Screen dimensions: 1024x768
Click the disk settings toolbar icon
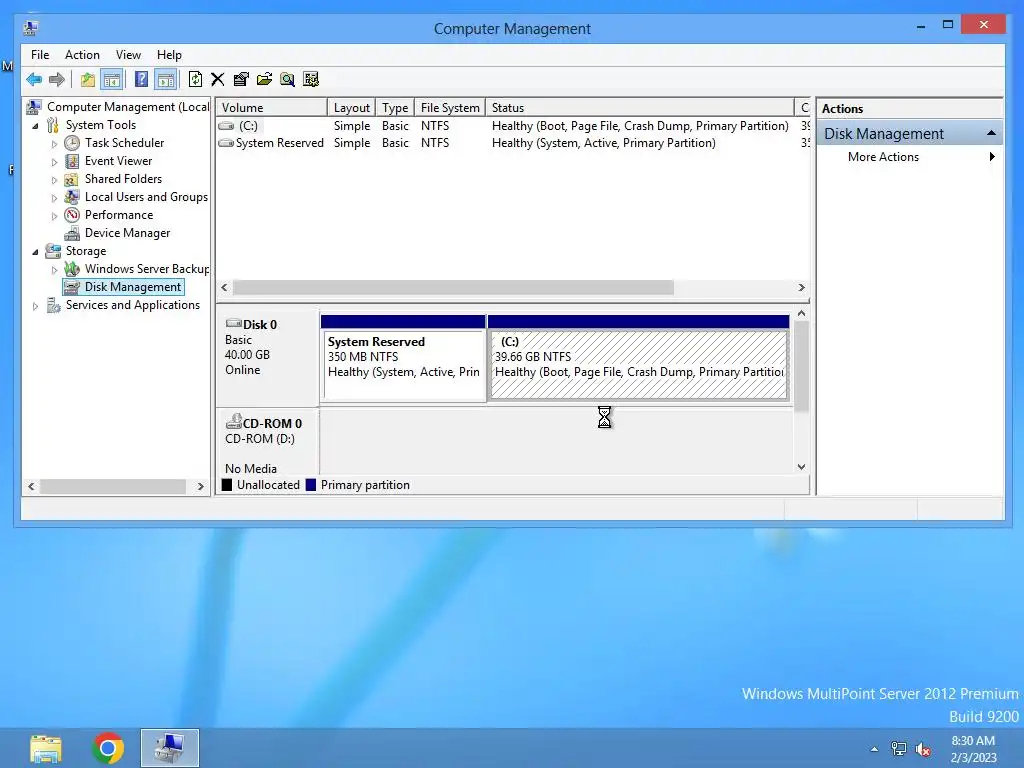click(311, 80)
